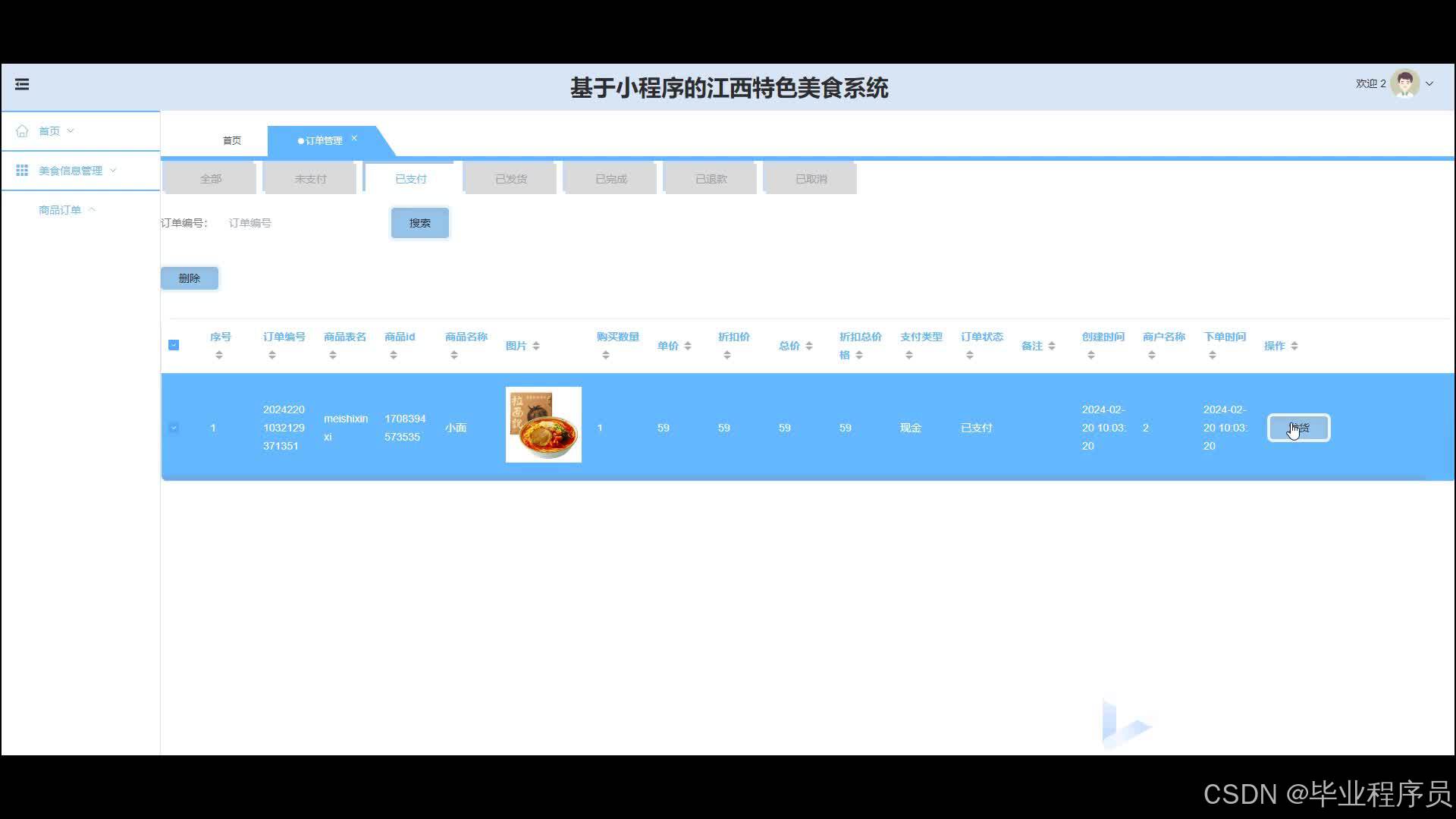The width and height of the screenshot is (1456, 819).
Task: Sort by 单价 column arrows
Action: 688,346
